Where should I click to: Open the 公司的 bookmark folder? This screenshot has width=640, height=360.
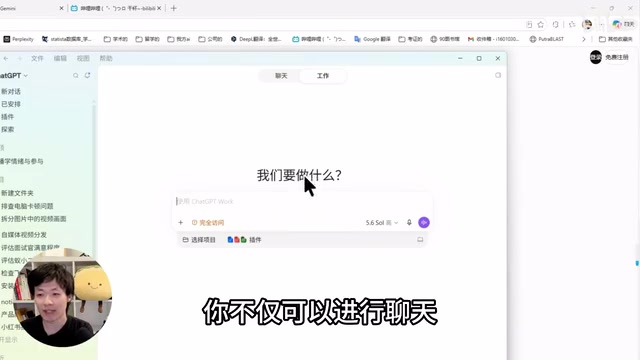(210, 39)
